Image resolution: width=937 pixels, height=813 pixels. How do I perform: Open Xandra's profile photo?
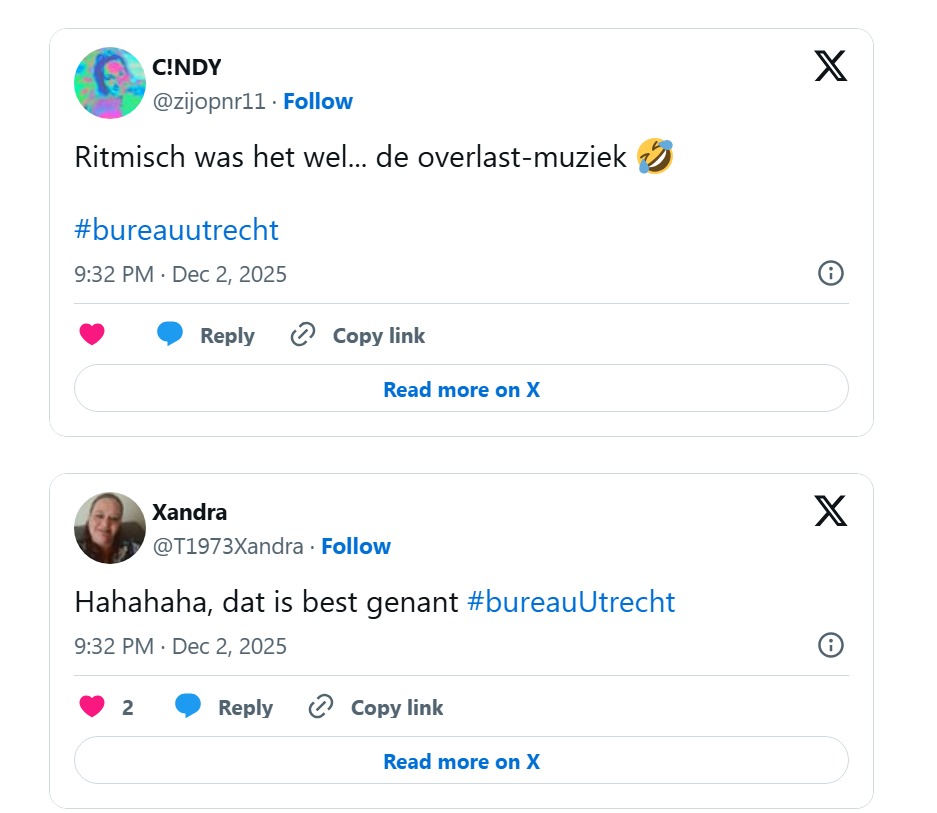pos(110,528)
